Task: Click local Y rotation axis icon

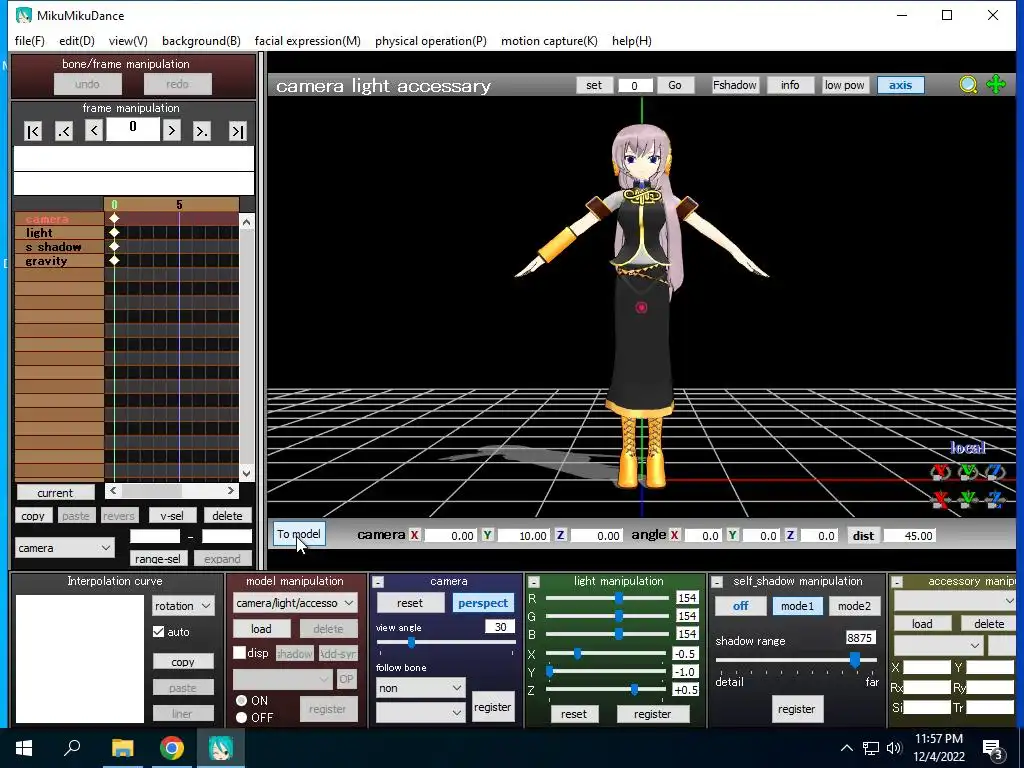Action: [x=968, y=471]
